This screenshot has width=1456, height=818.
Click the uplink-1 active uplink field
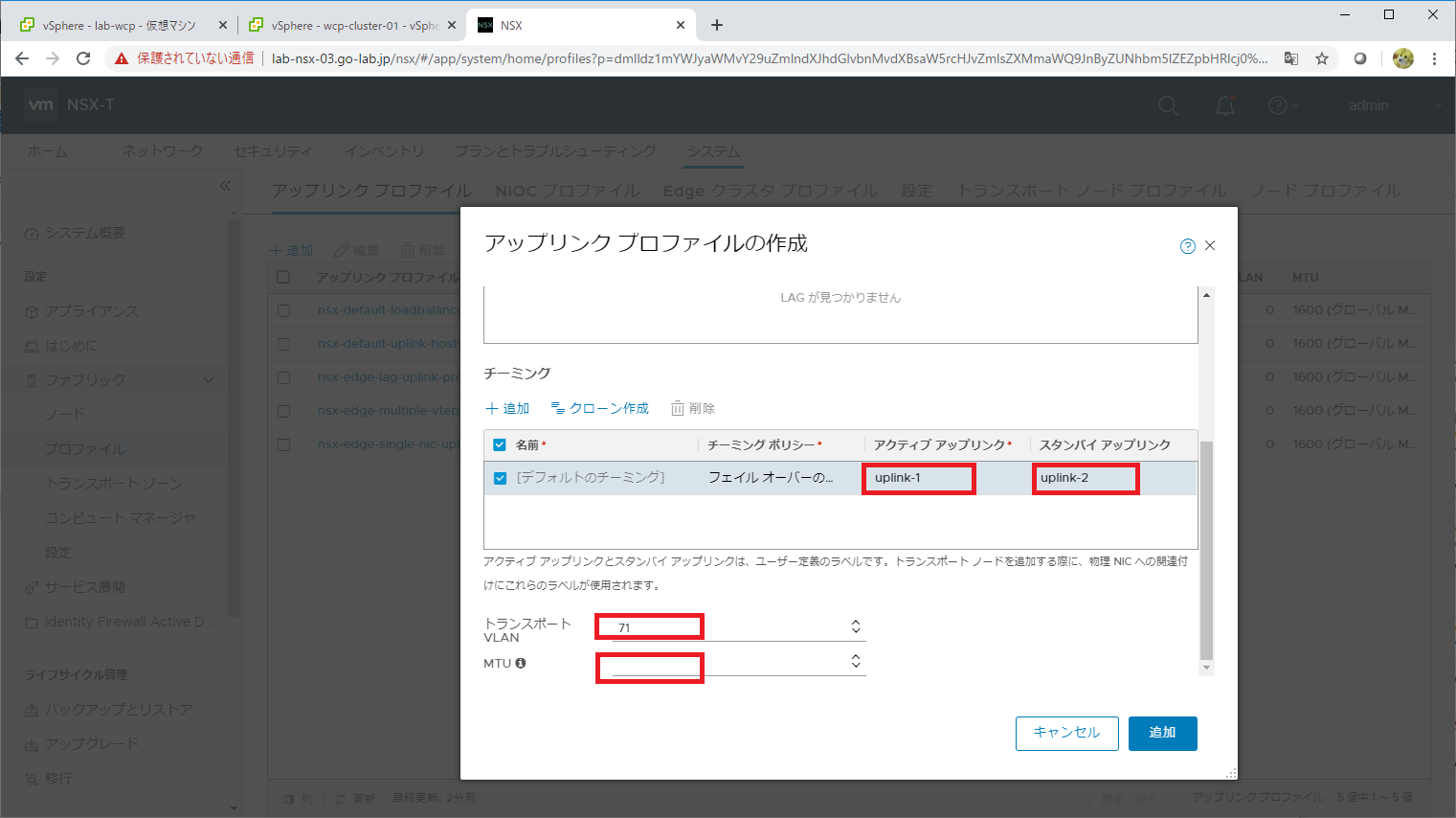[918, 478]
